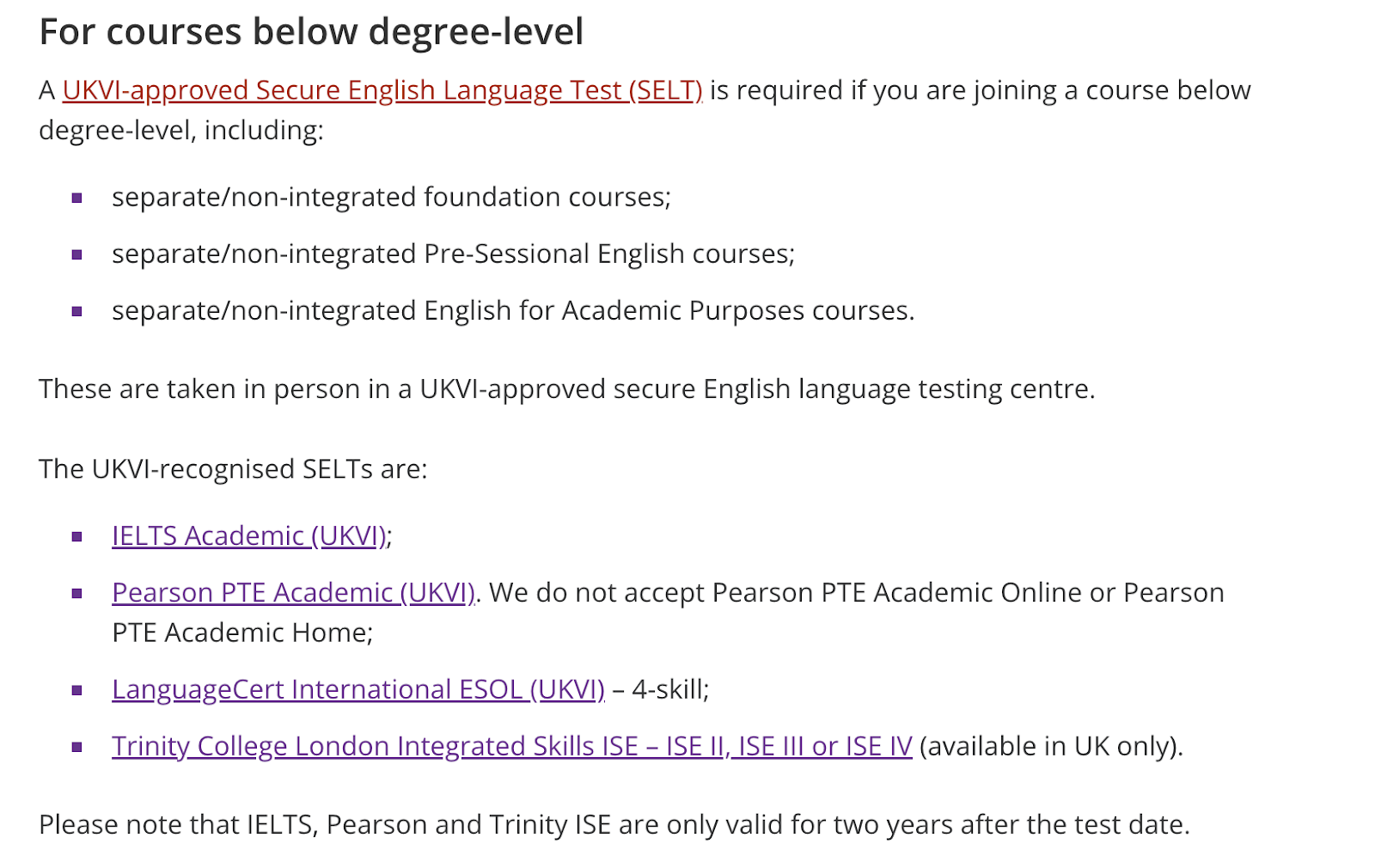
Task: Click 'The UKVI-recognised SELTs are:' sentence
Action: pos(233,468)
